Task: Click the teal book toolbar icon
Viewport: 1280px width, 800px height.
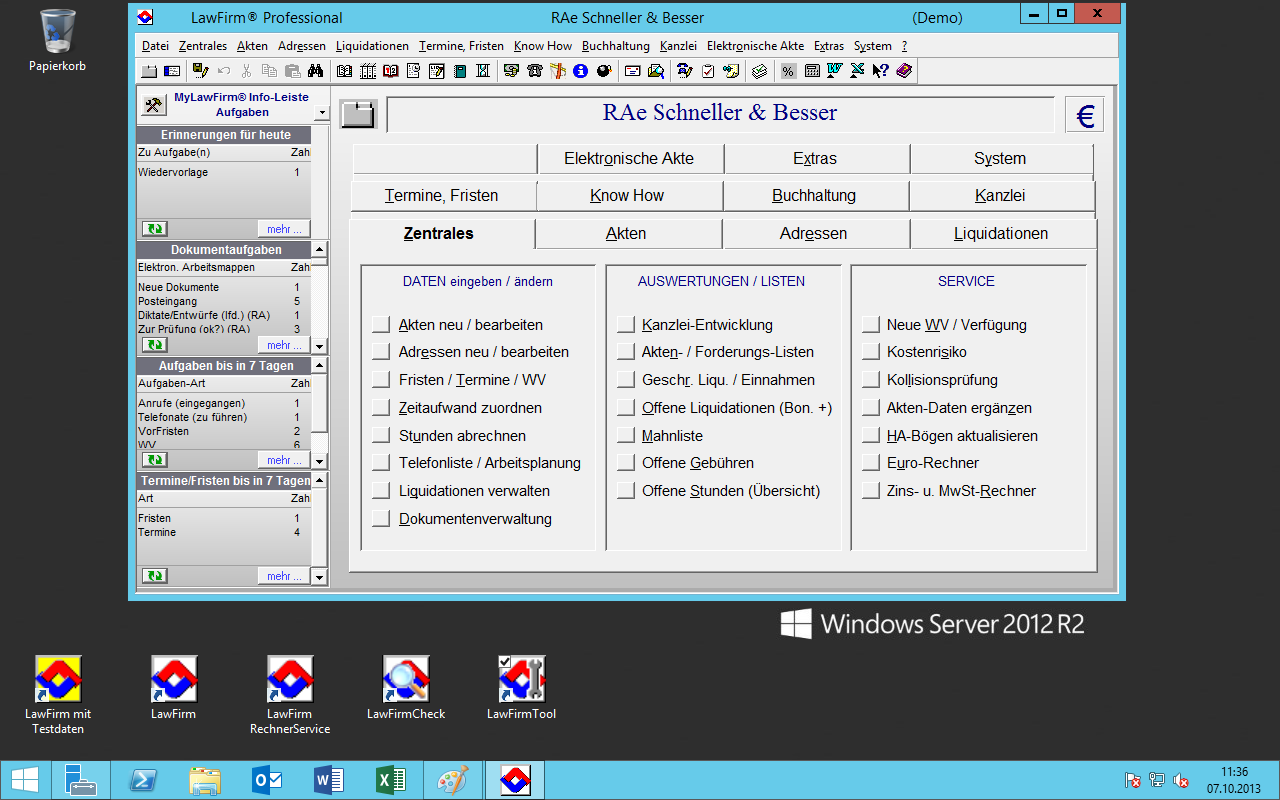Action: coord(460,71)
